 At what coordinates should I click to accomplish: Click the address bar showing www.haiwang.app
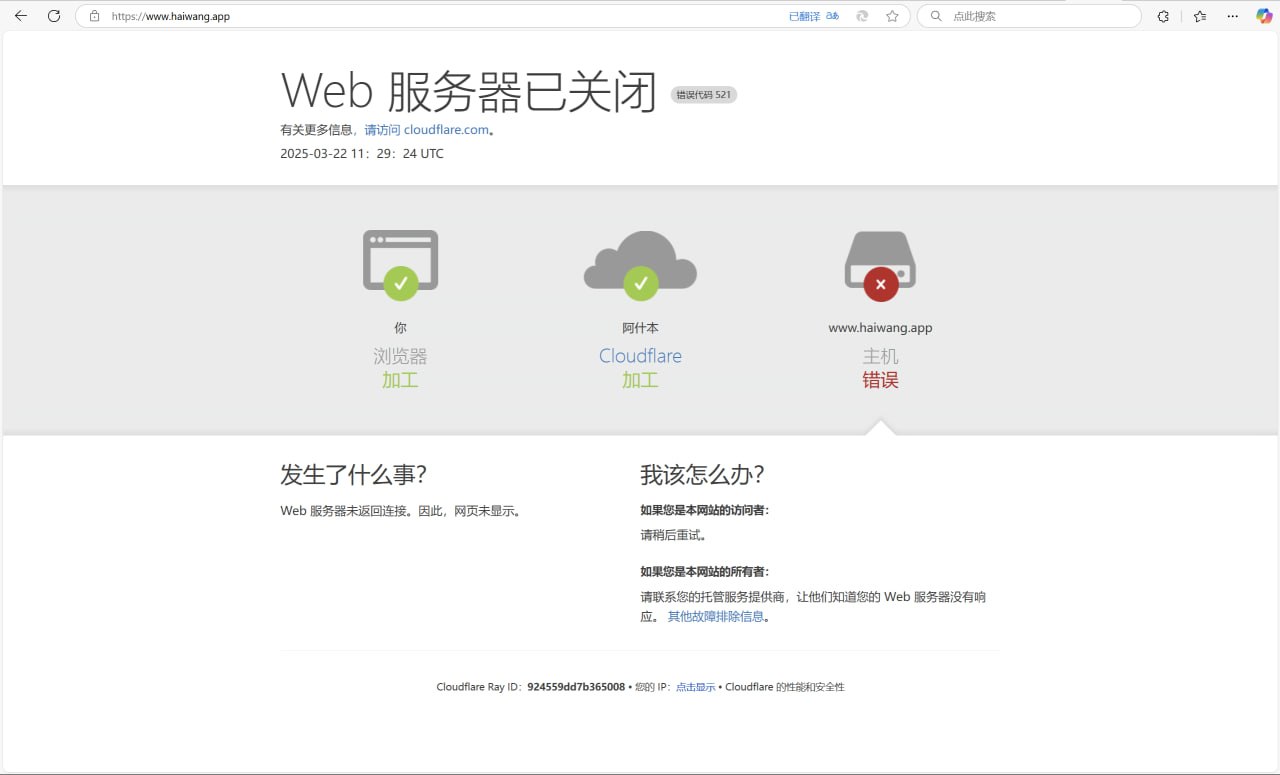tap(400, 16)
